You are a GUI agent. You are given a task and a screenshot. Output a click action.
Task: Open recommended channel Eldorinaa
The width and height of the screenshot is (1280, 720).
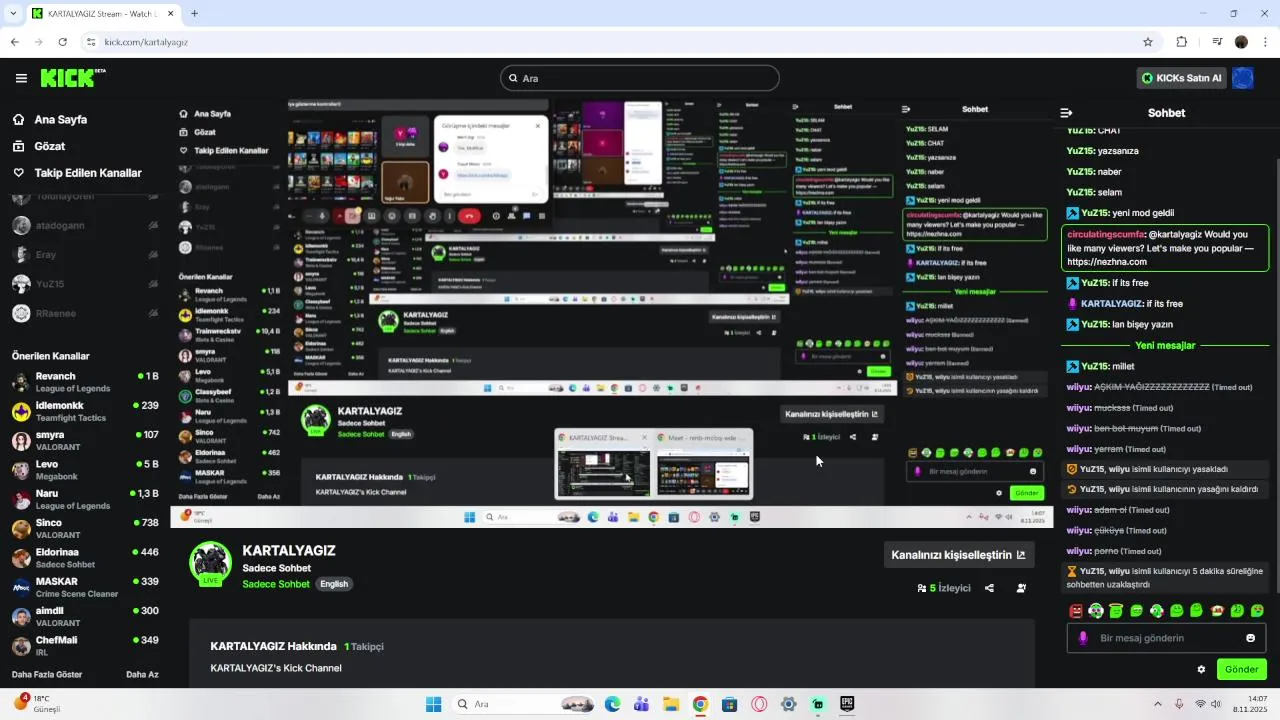[85, 558]
